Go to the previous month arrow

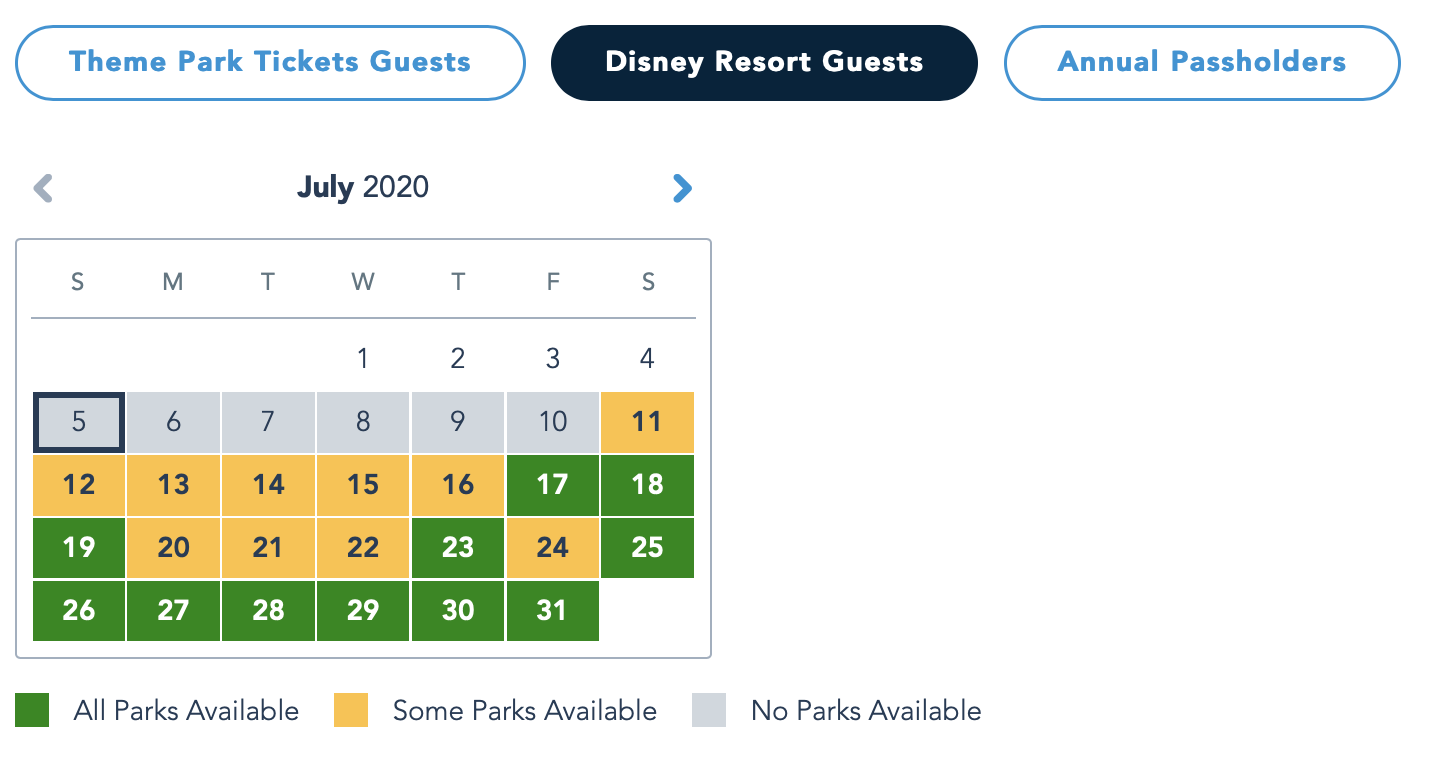tap(43, 188)
